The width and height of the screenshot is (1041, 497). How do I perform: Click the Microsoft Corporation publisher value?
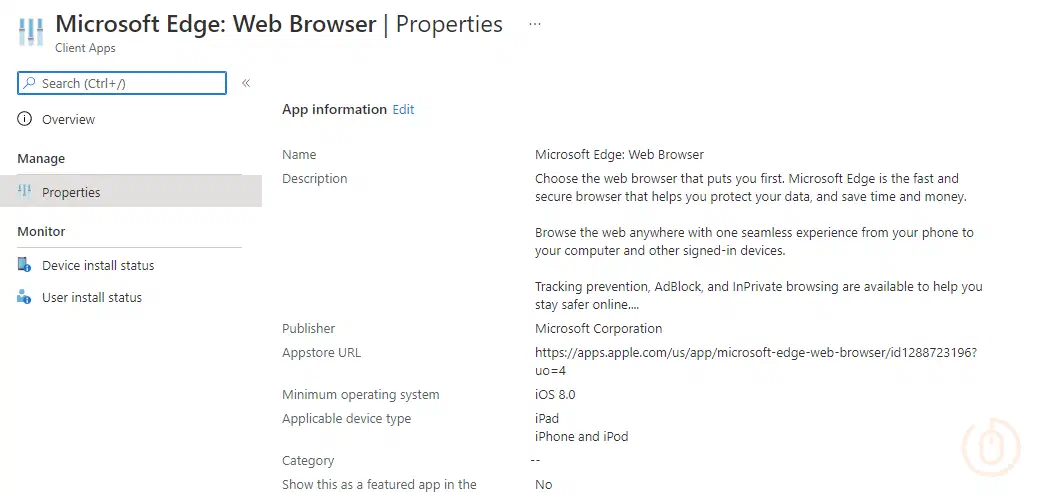coord(598,329)
